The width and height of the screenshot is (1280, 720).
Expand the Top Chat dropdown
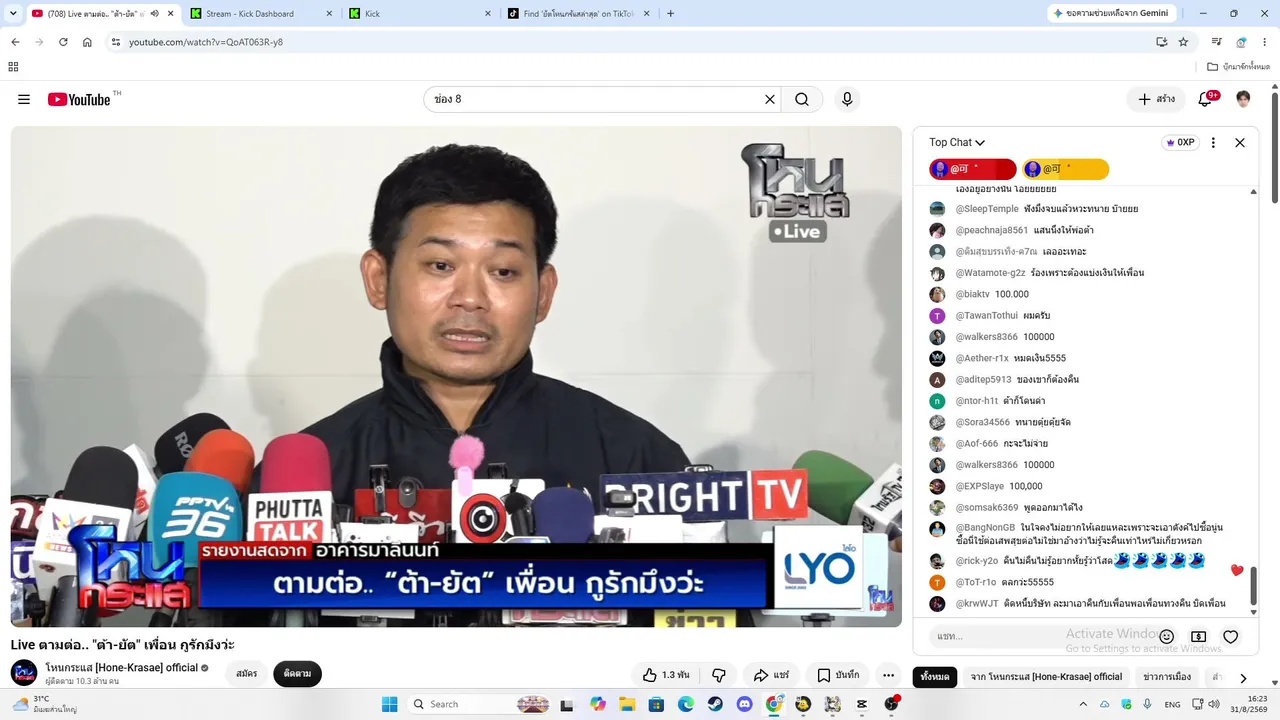click(957, 143)
